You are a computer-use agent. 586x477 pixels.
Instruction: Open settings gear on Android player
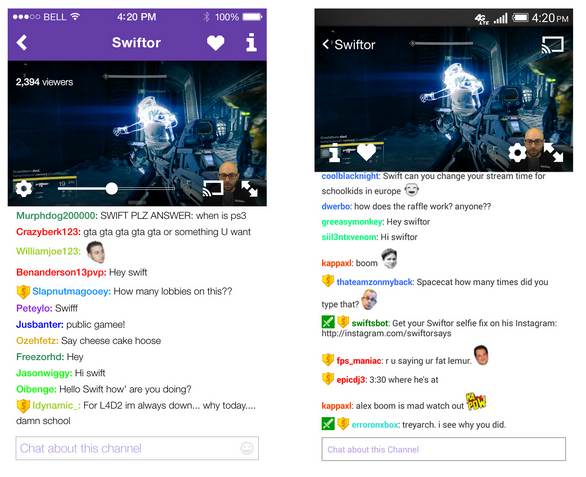point(517,153)
